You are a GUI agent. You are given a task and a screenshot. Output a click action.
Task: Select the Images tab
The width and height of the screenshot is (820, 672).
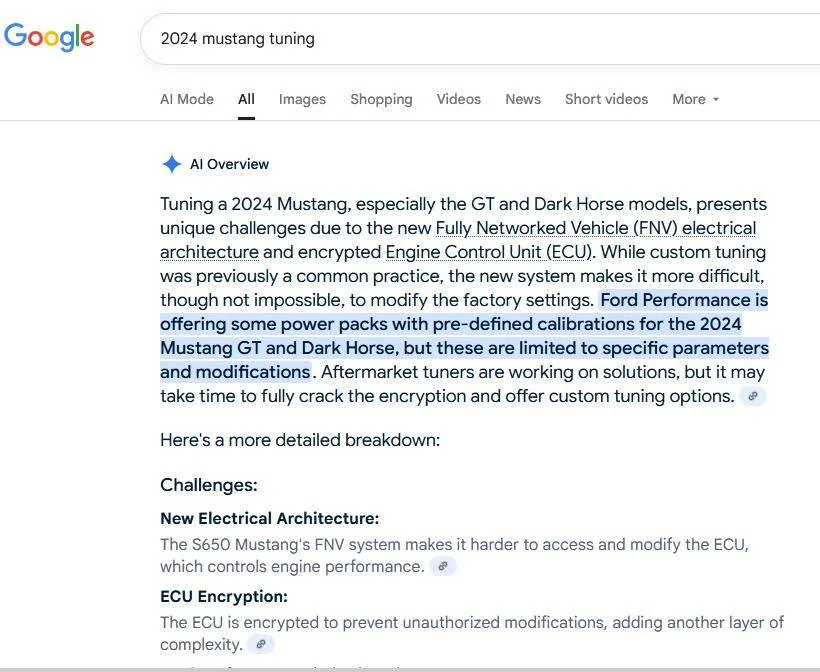(302, 99)
